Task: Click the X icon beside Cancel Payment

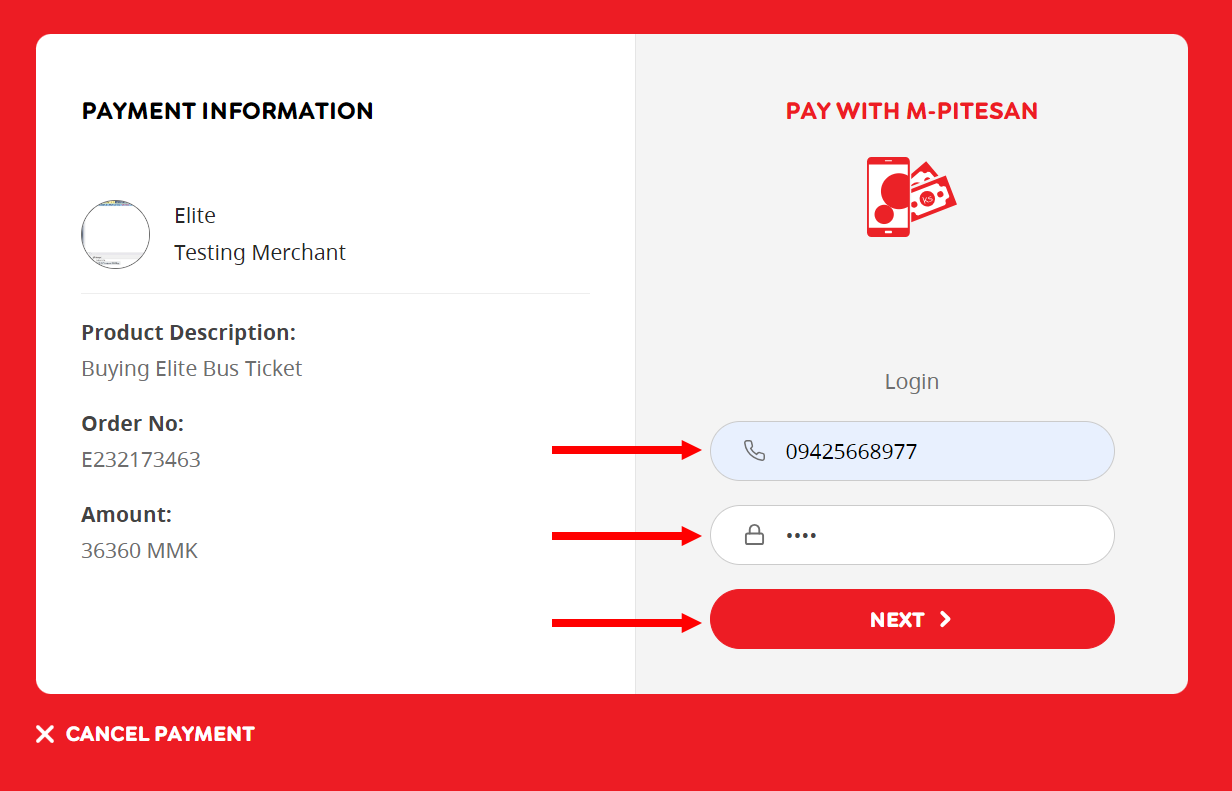Action: pos(45,734)
